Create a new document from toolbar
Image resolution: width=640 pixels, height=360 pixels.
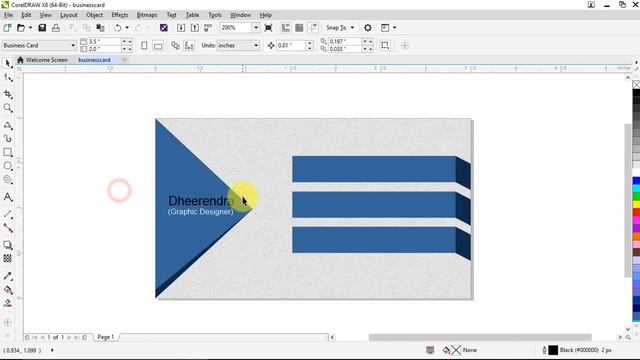tap(7, 28)
